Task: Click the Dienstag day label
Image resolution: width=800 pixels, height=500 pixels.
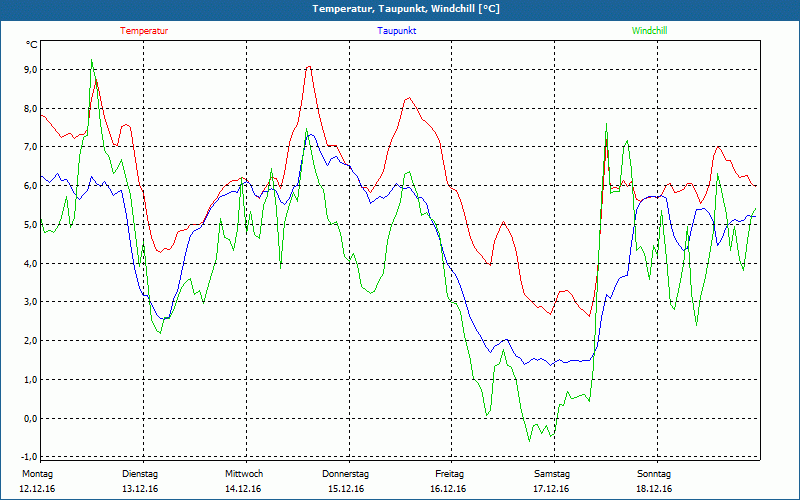Action: click(x=140, y=474)
